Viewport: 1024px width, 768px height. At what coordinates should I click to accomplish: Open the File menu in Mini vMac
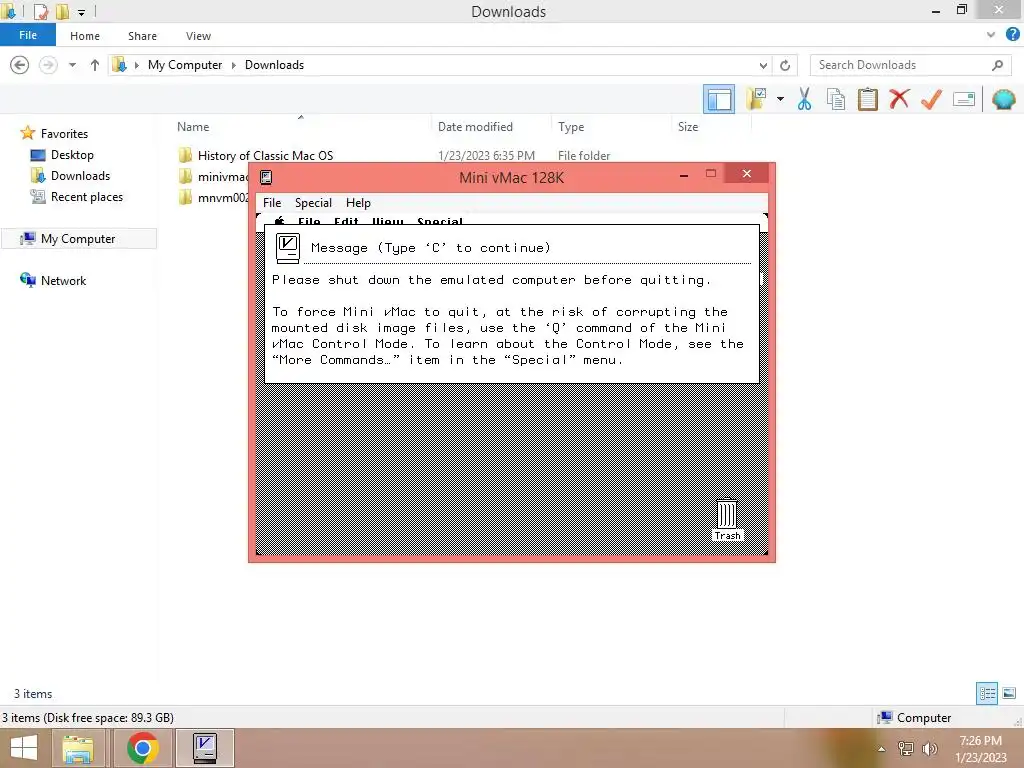click(x=272, y=202)
